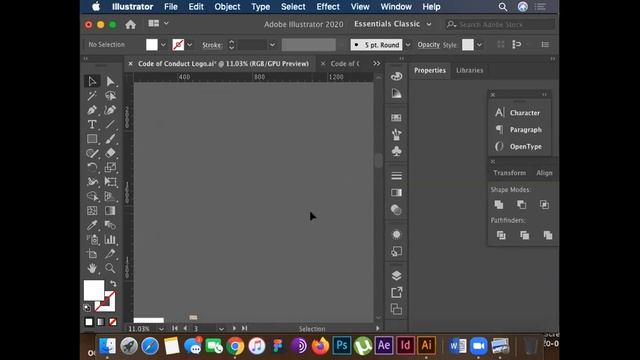This screenshot has height=360, width=640.
Task: Select the Pen tool
Action: click(x=92, y=110)
